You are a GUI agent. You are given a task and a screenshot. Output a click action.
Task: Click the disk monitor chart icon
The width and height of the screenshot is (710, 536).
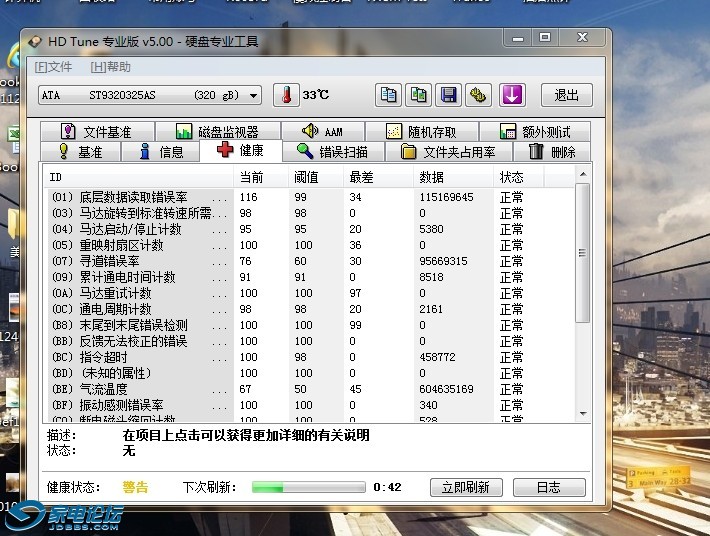(x=184, y=132)
